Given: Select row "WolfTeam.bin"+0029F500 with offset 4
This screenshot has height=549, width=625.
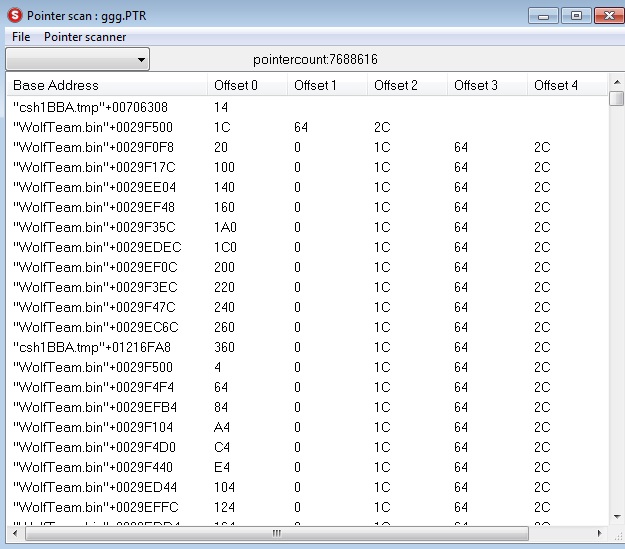Looking at the screenshot, I should pos(307,367).
